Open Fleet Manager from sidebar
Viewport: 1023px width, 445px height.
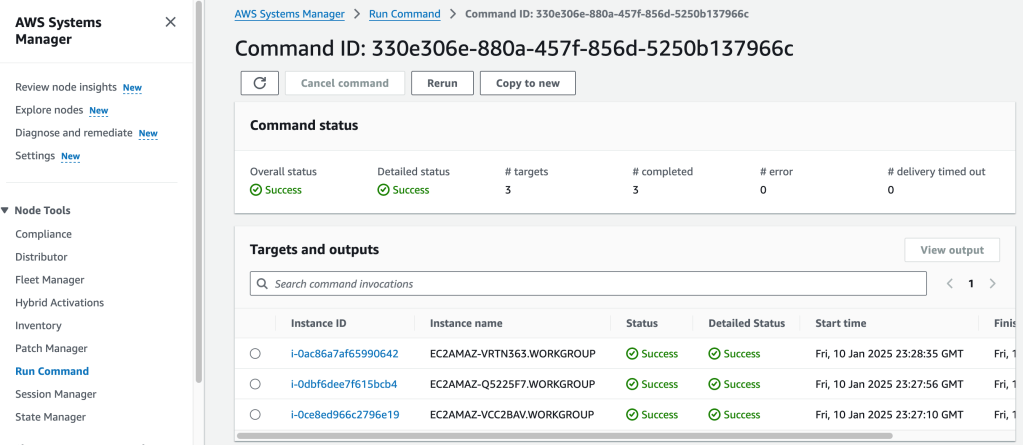click(x=49, y=280)
